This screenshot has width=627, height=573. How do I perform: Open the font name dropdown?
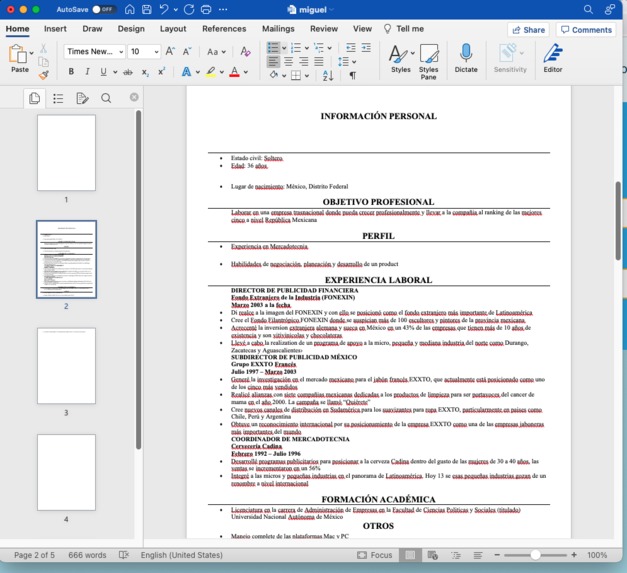[x=121, y=52]
